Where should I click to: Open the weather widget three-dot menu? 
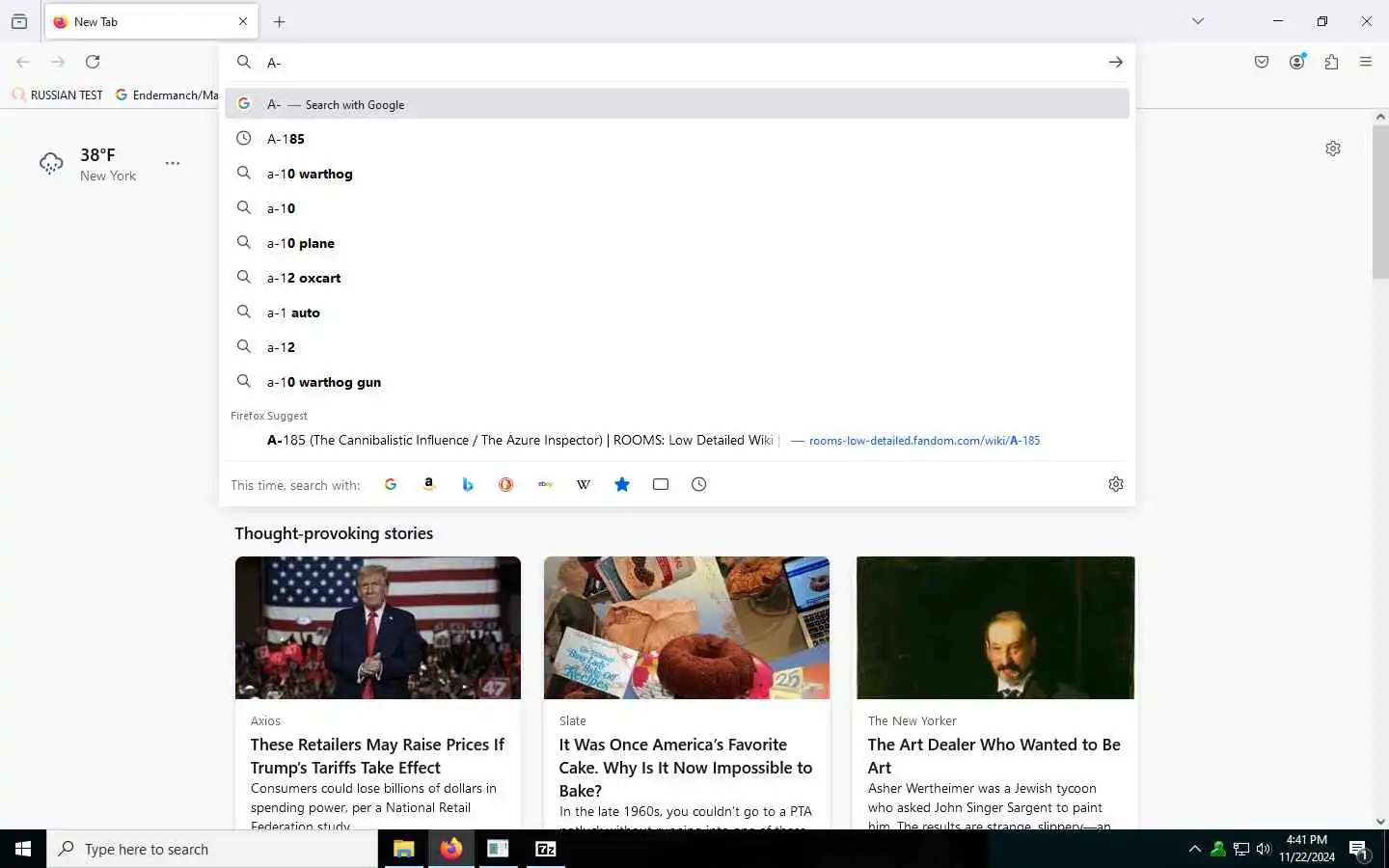tap(173, 163)
